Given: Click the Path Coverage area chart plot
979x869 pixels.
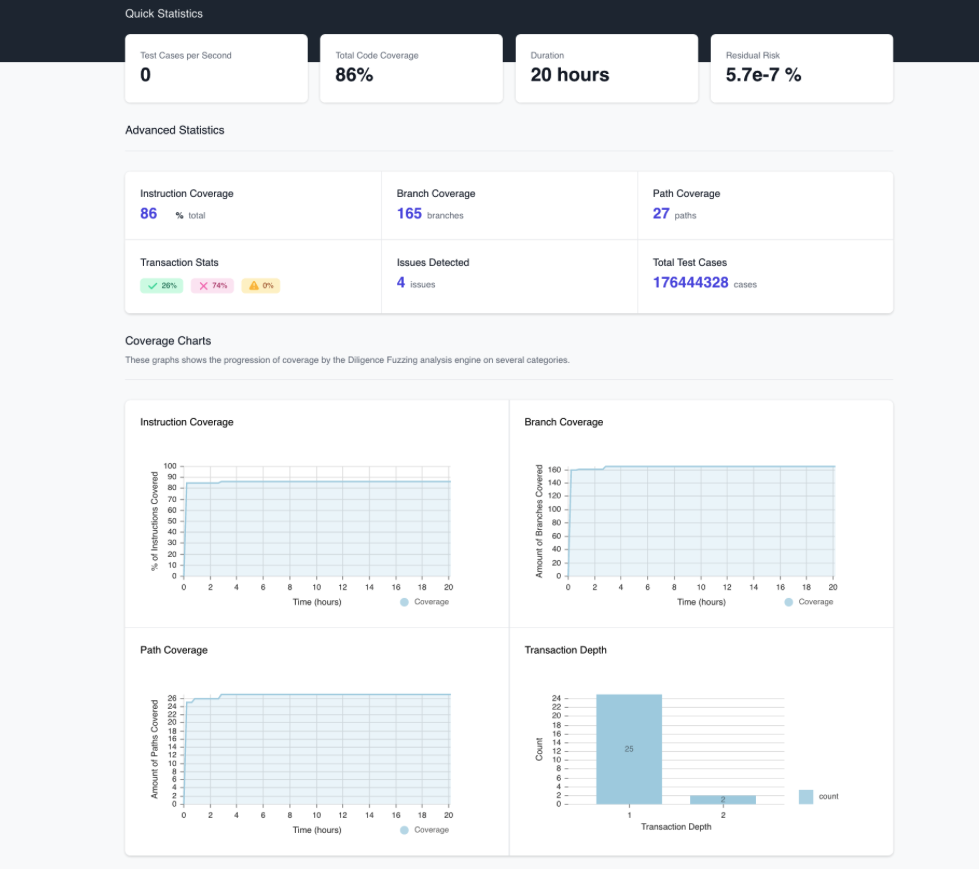Looking at the screenshot, I should pyautogui.click(x=316, y=750).
